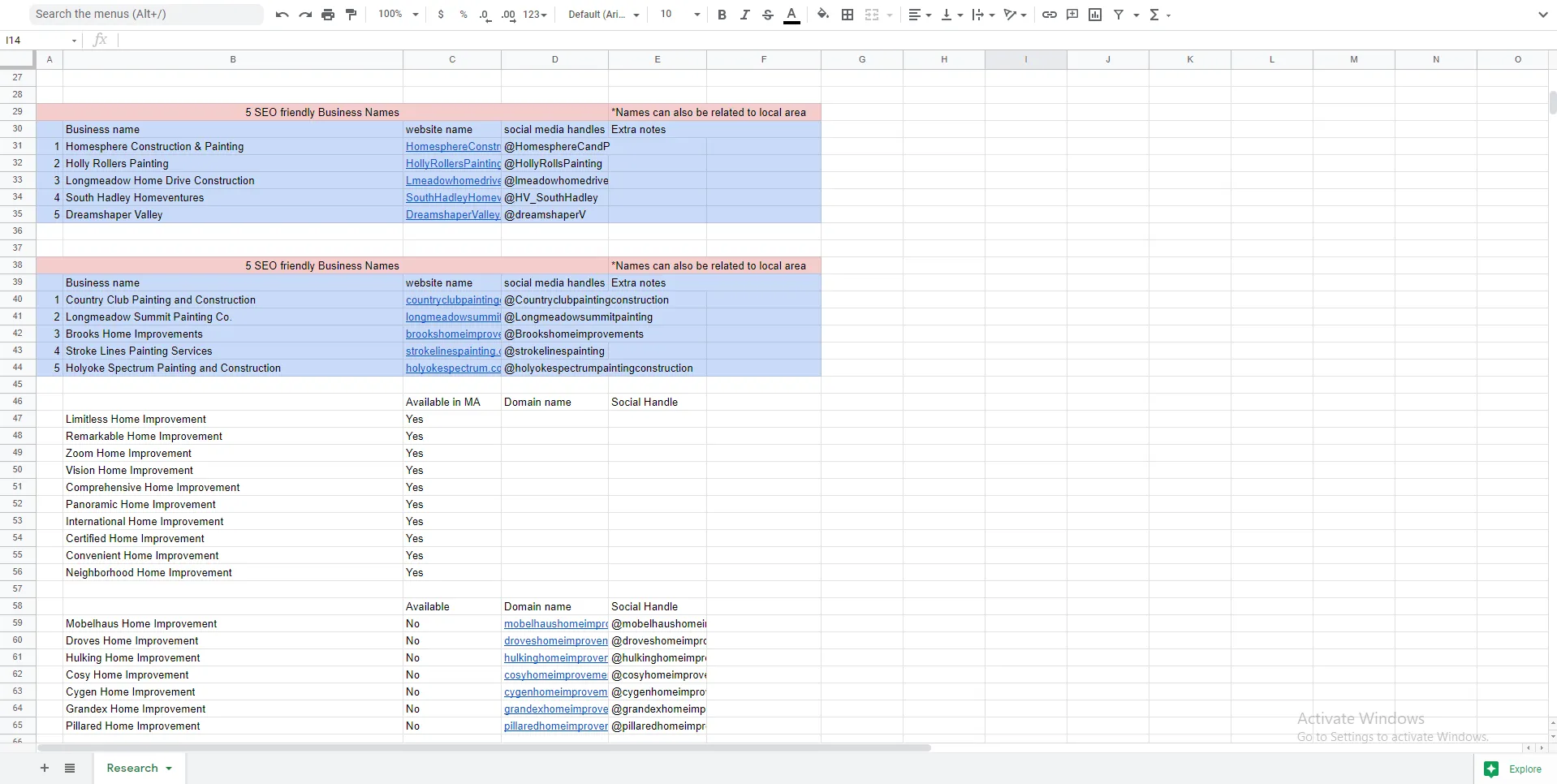Open the cosyhomeimproveme domain link
This screenshot has width=1557, height=784.
(x=556, y=675)
